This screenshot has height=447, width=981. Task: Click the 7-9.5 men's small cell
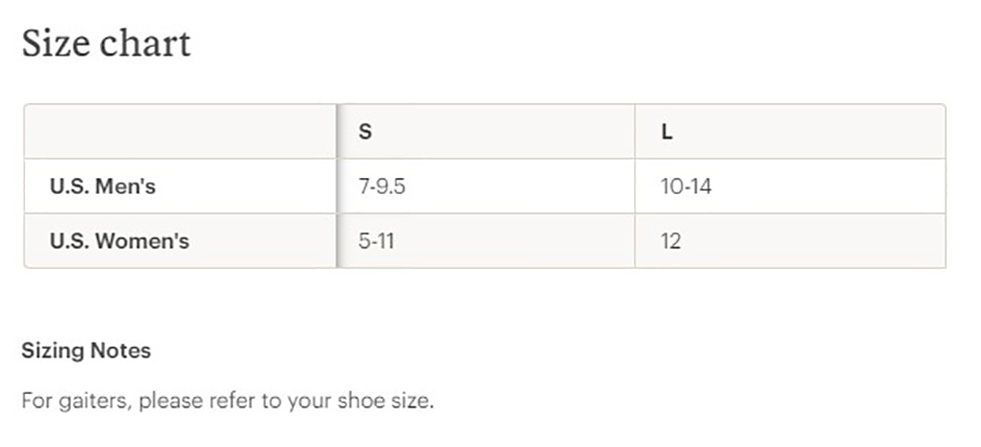click(382, 187)
